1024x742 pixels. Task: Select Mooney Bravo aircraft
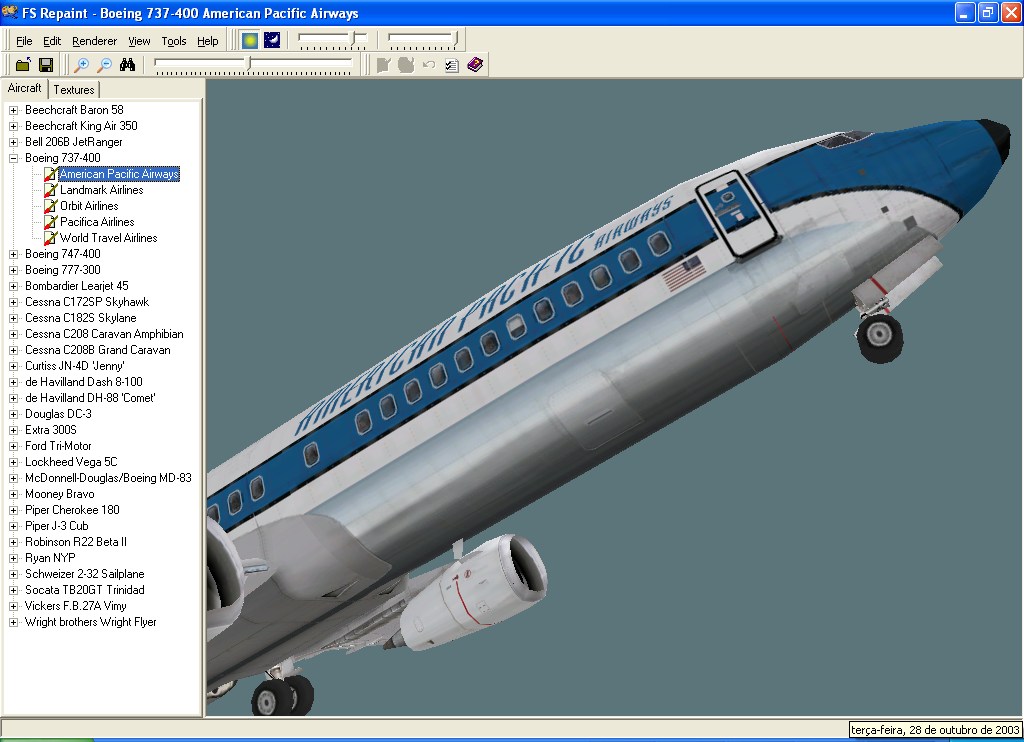click(x=59, y=494)
